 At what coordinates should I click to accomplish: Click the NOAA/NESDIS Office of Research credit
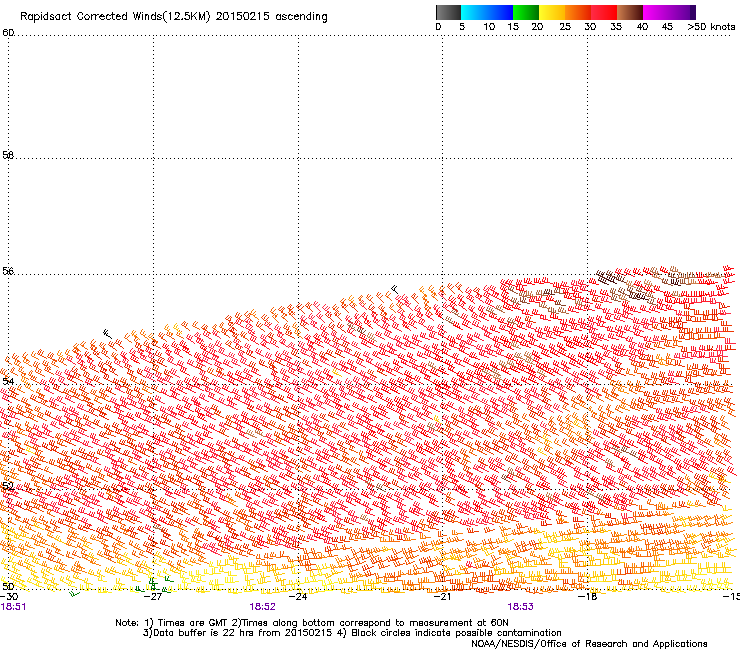point(589,644)
